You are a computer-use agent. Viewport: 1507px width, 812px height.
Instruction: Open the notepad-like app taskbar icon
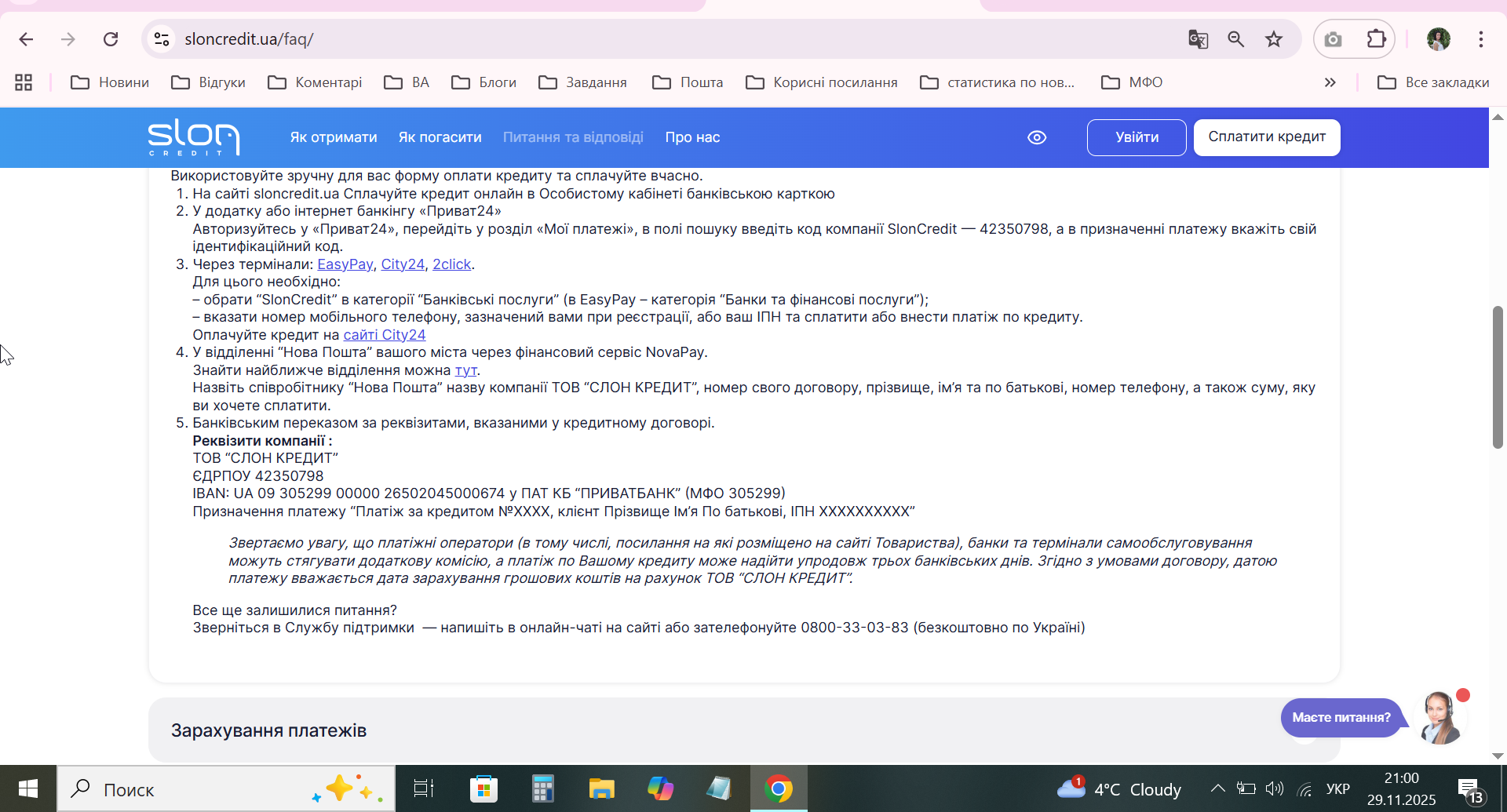(x=719, y=788)
